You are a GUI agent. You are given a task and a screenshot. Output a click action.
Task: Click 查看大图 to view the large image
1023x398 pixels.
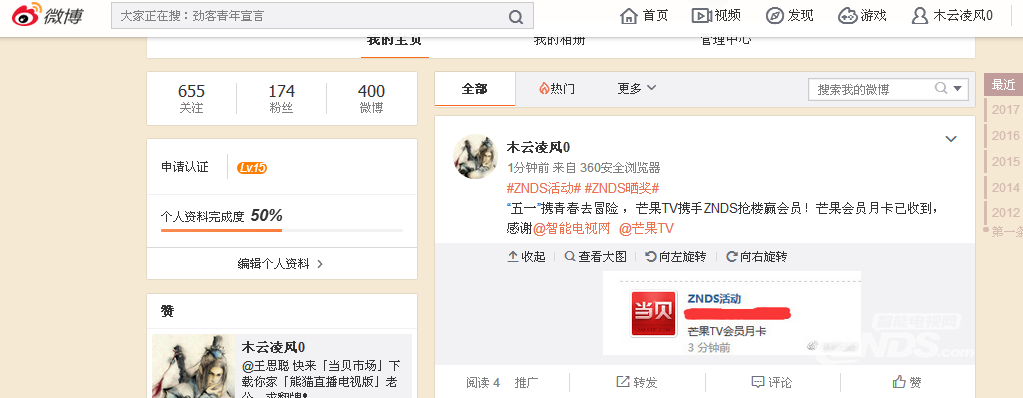point(596,257)
